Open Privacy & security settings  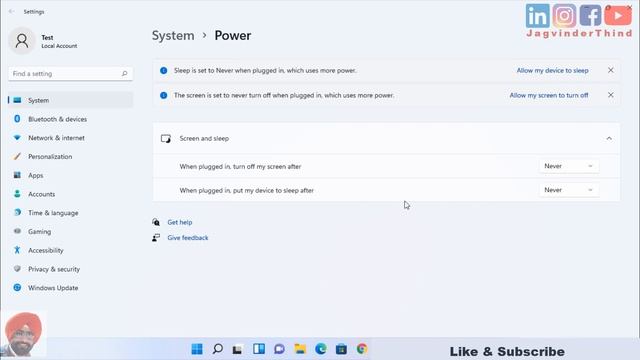[x=70, y=269]
